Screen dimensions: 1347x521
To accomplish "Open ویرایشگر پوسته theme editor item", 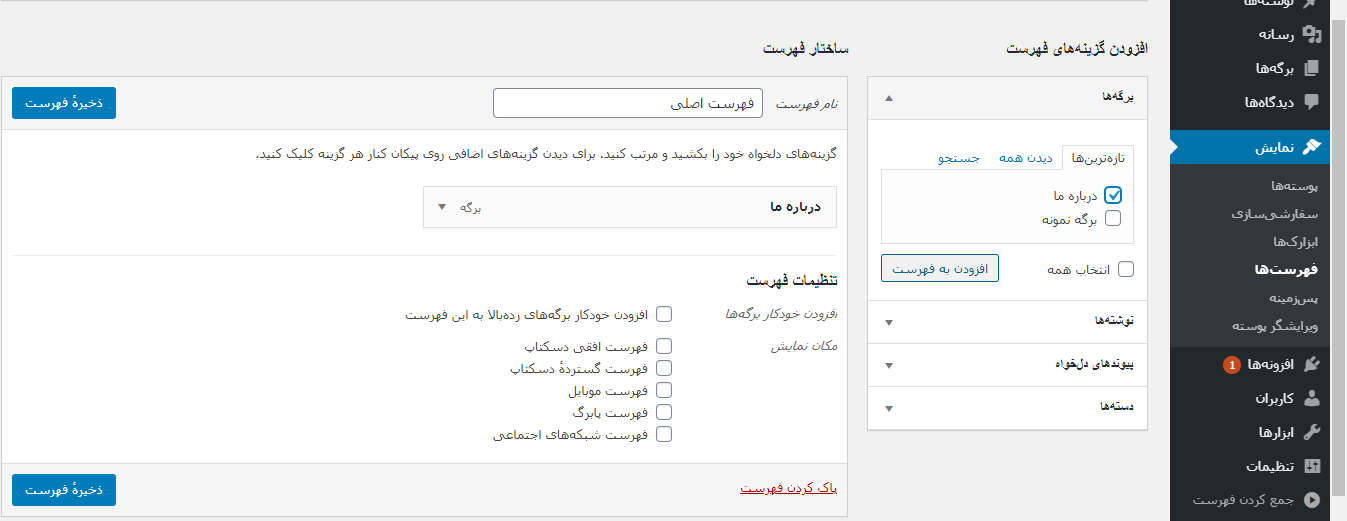I will click(x=1275, y=326).
